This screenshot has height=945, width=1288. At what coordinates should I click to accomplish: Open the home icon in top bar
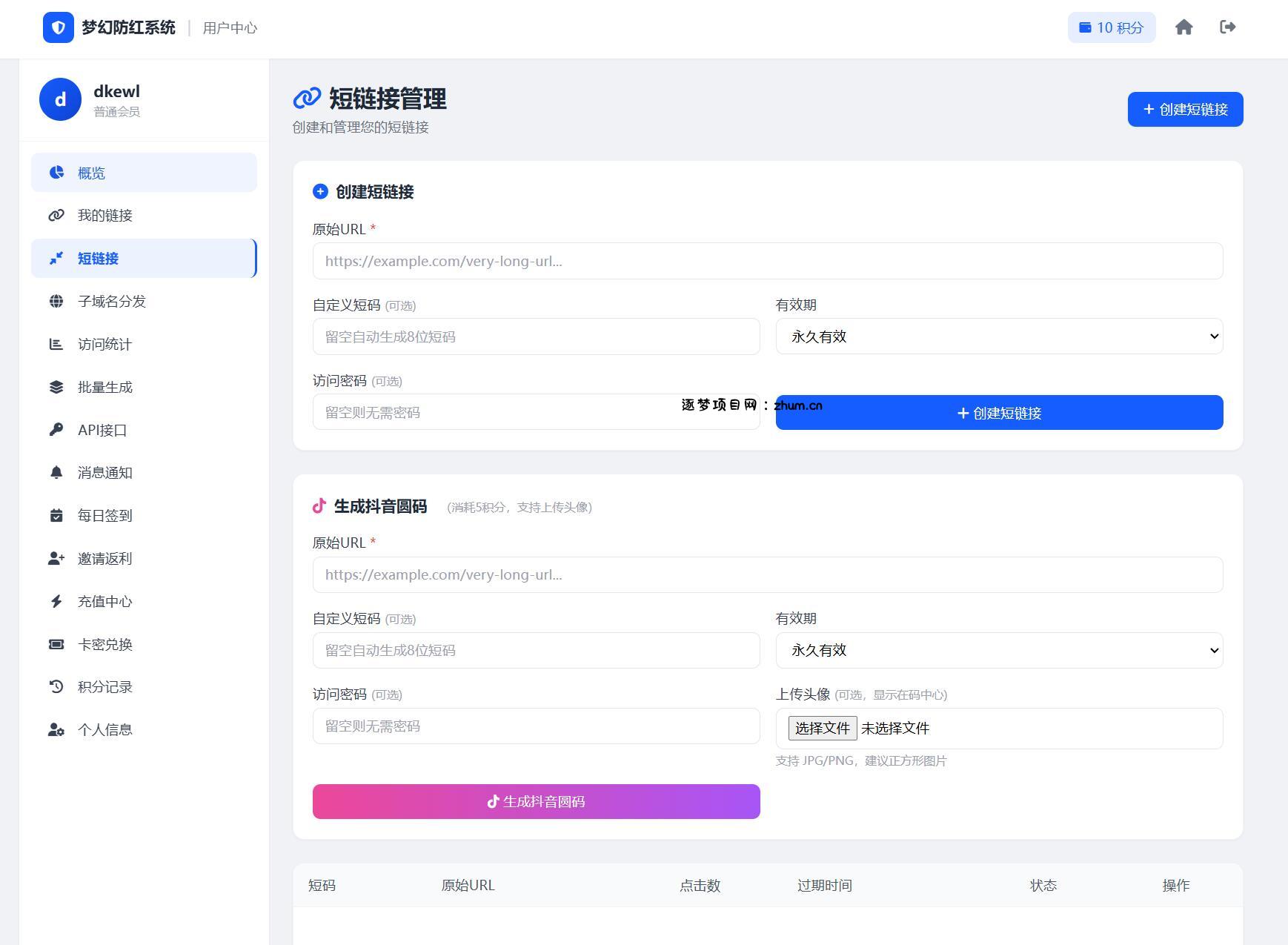tap(1184, 27)
